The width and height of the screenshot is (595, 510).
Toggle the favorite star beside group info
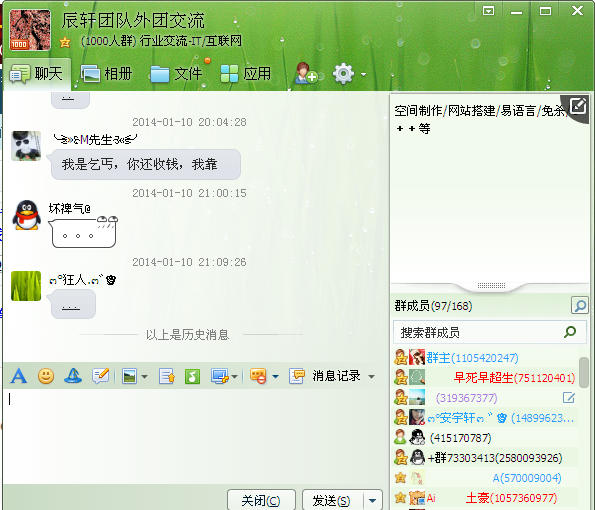coord(65,42)
